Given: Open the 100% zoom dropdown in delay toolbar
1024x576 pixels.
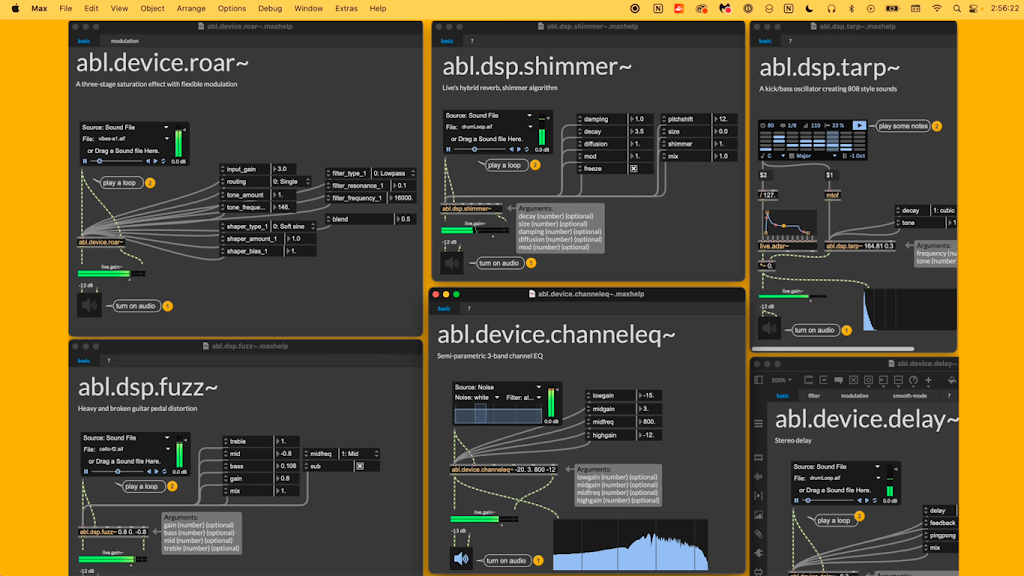Looking at the screenshot, I should pos(781,380).
